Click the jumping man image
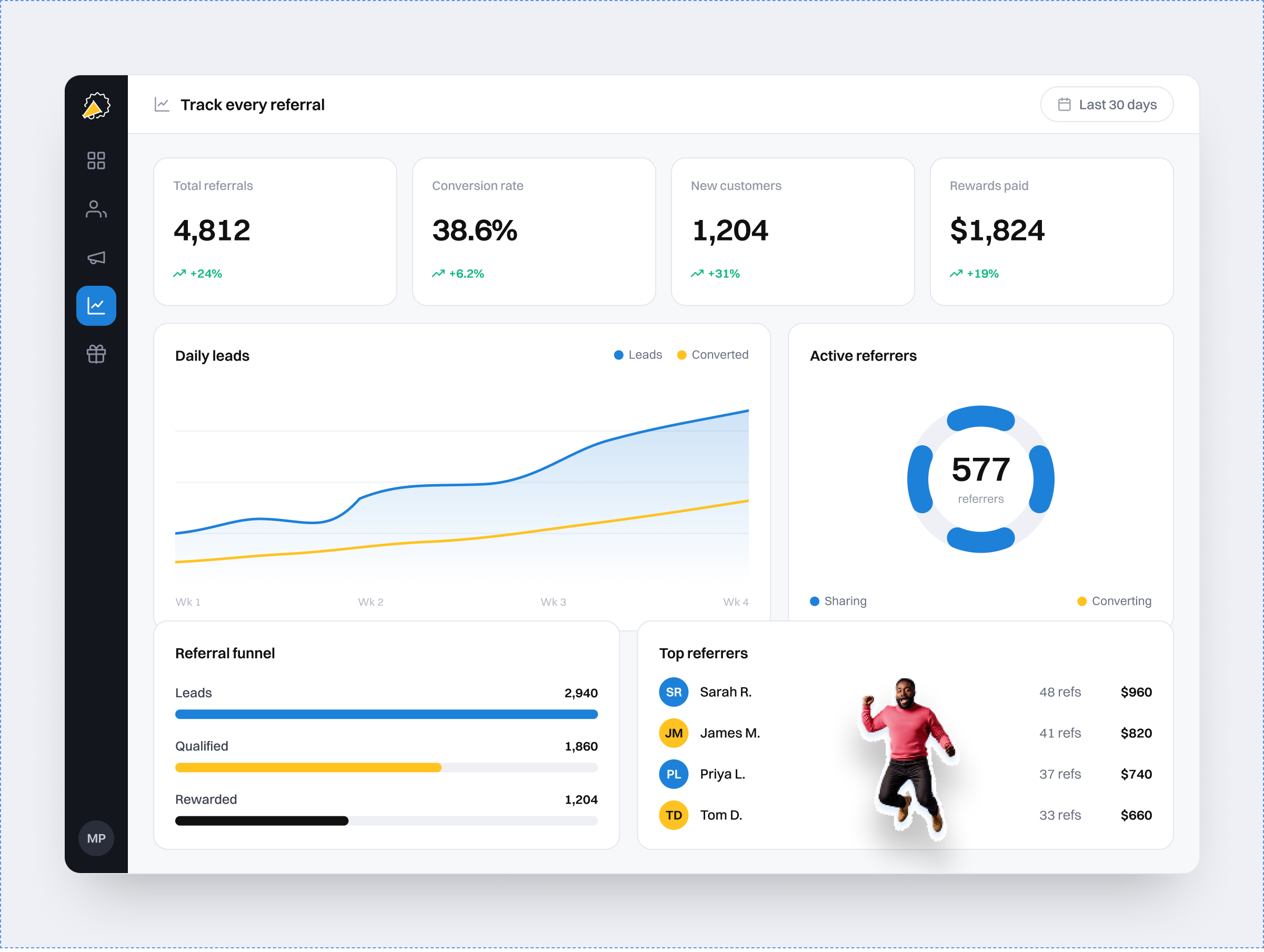This screenshot has height=952, width=1264. click(x=910, y=760)
